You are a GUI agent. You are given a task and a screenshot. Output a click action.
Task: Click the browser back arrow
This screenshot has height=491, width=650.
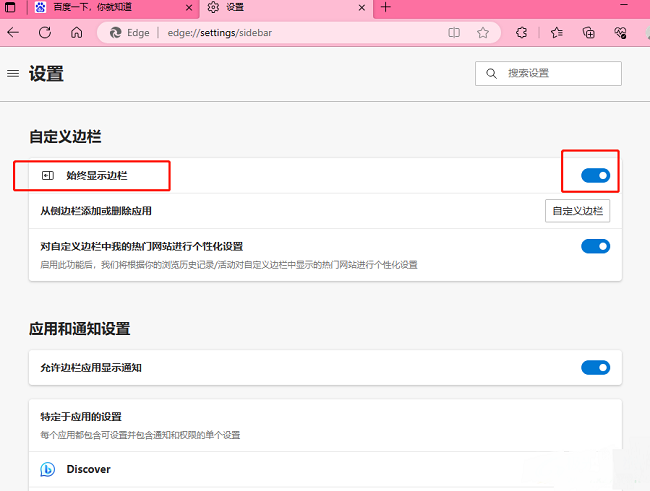(13, 32)
